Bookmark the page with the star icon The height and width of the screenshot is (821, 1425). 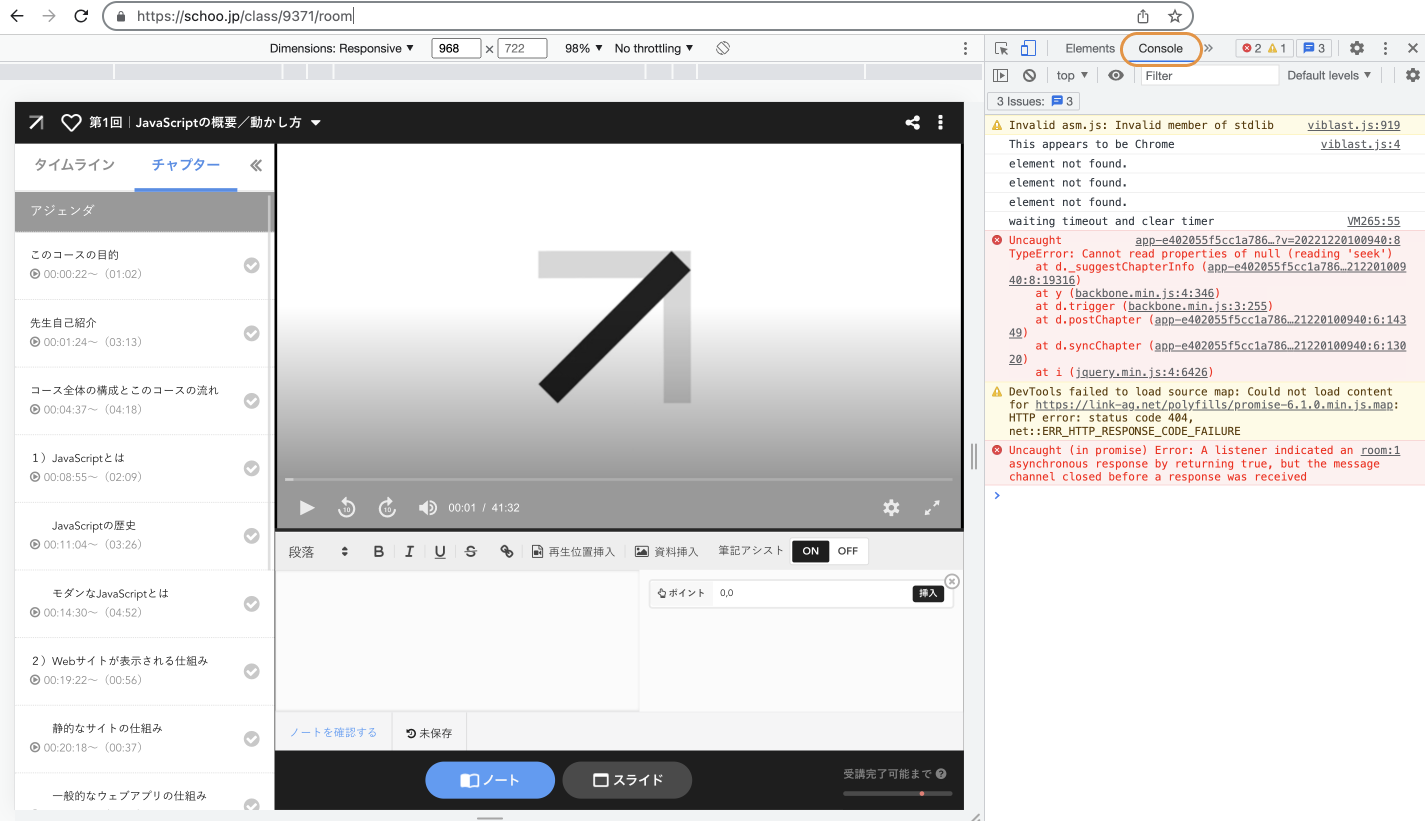(x=1174, y=16)
